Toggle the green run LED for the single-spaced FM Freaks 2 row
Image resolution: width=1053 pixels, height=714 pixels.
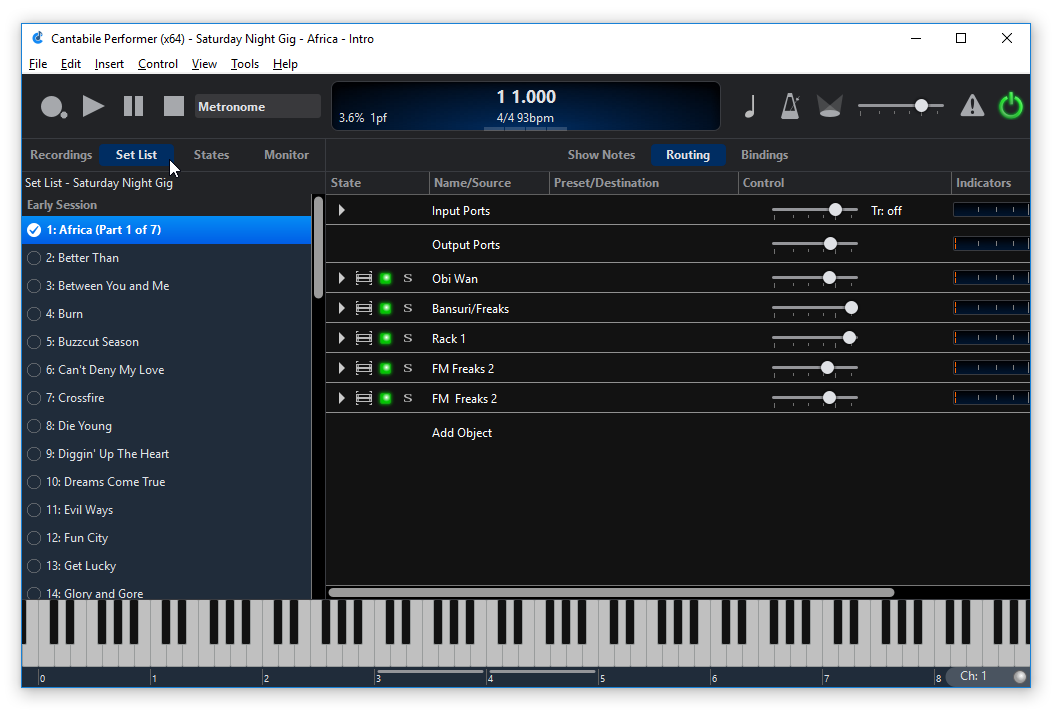(385, 368)
